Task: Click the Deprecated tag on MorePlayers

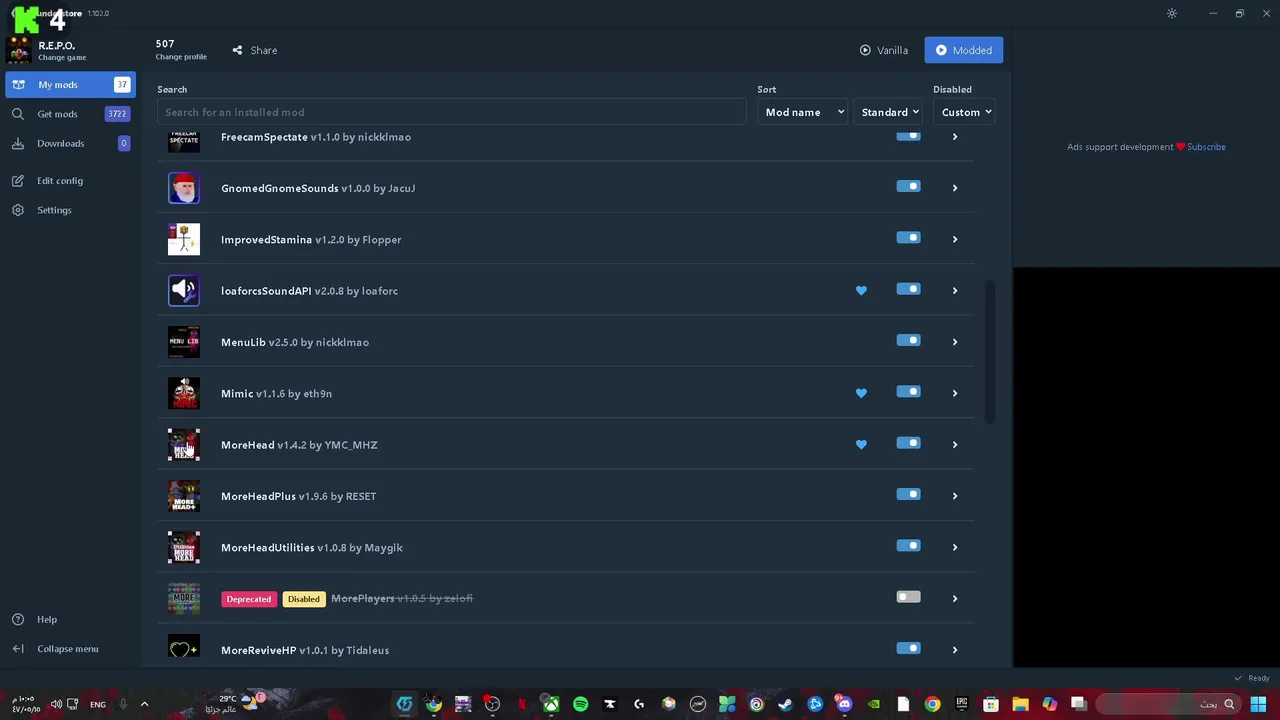Action: point(249,599)
